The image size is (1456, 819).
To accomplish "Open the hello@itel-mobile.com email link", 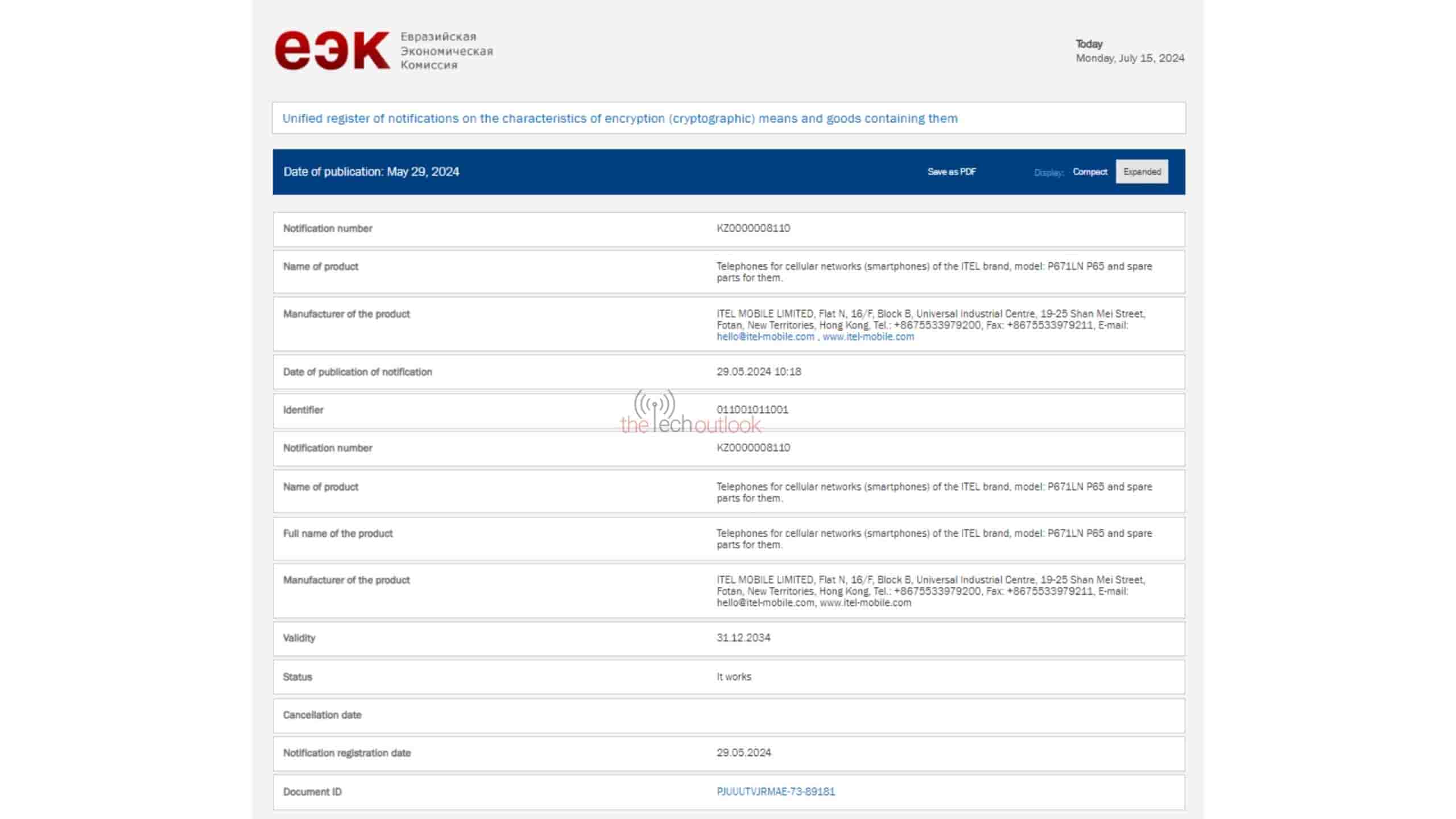I will pos(765,337).
